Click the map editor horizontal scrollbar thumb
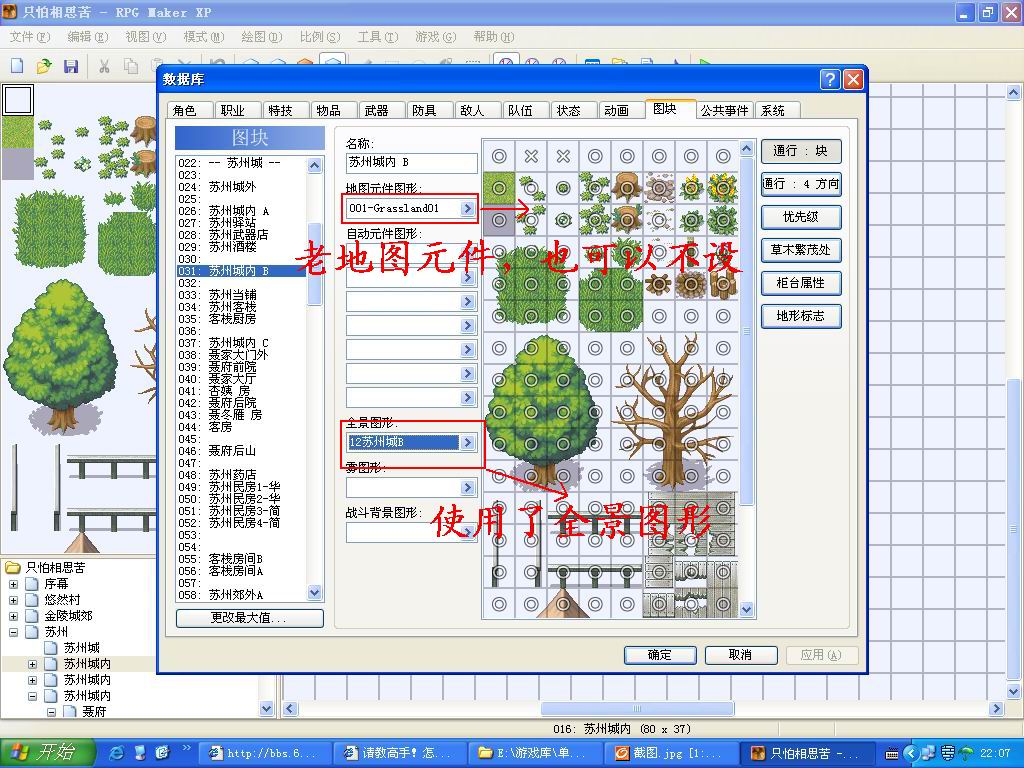Viewport: 1024px width, 768px height. point(637,709)
